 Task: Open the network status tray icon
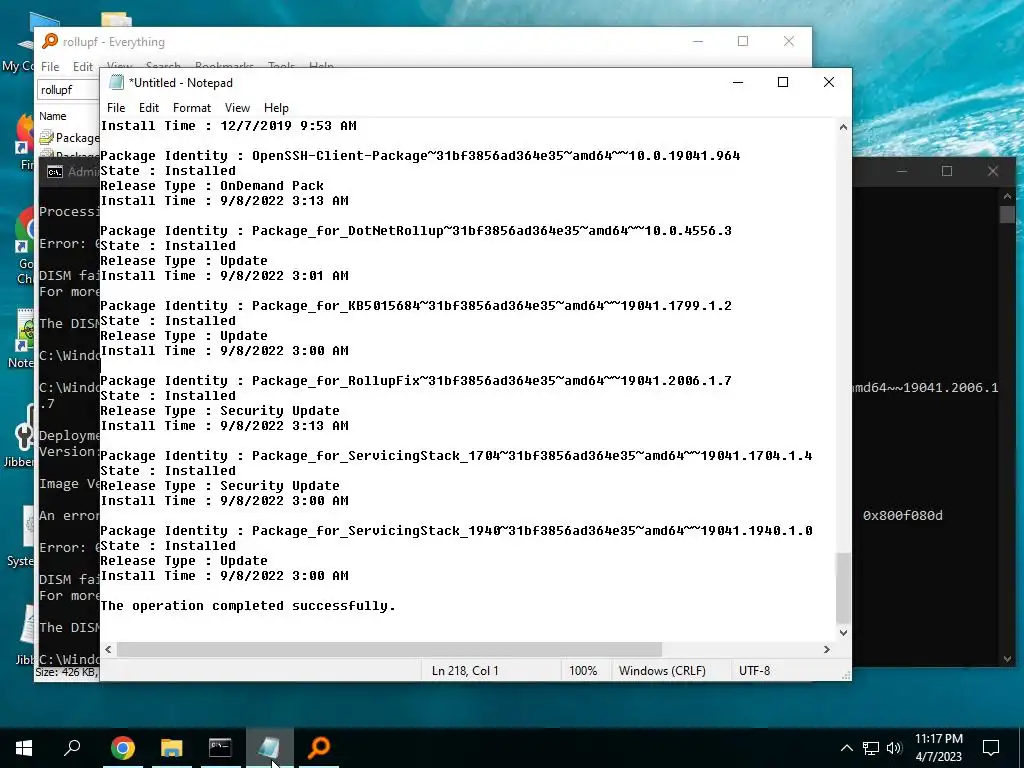click(x=871, y=748)
